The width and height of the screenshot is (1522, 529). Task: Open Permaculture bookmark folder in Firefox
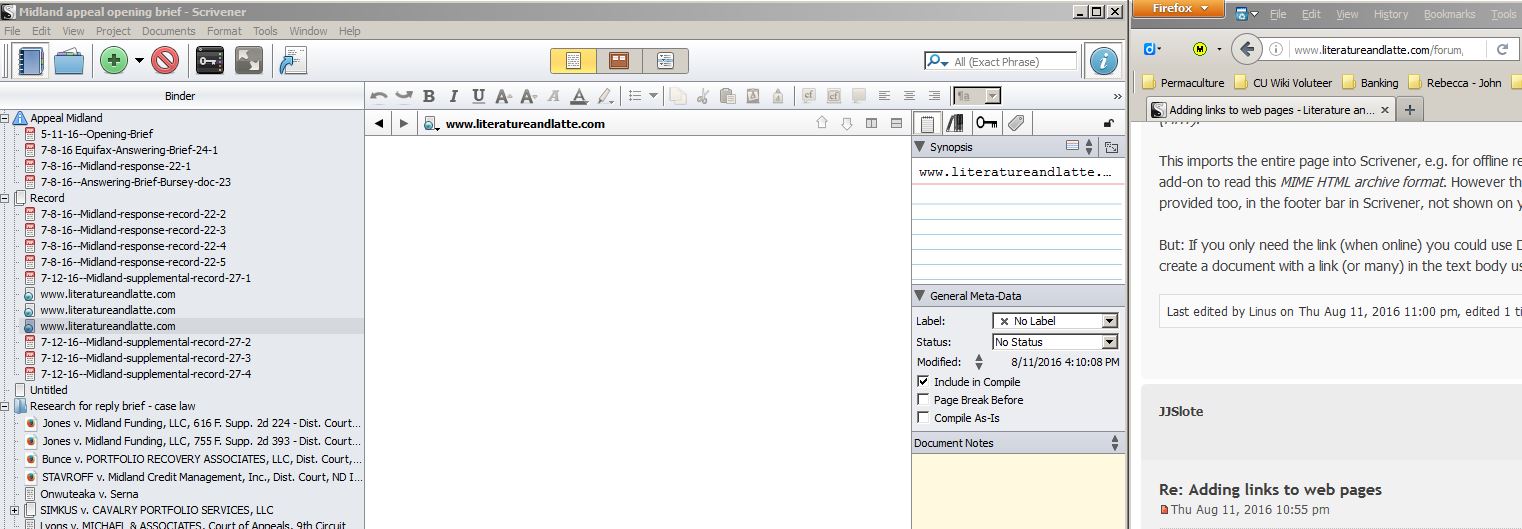point(1182,83)
